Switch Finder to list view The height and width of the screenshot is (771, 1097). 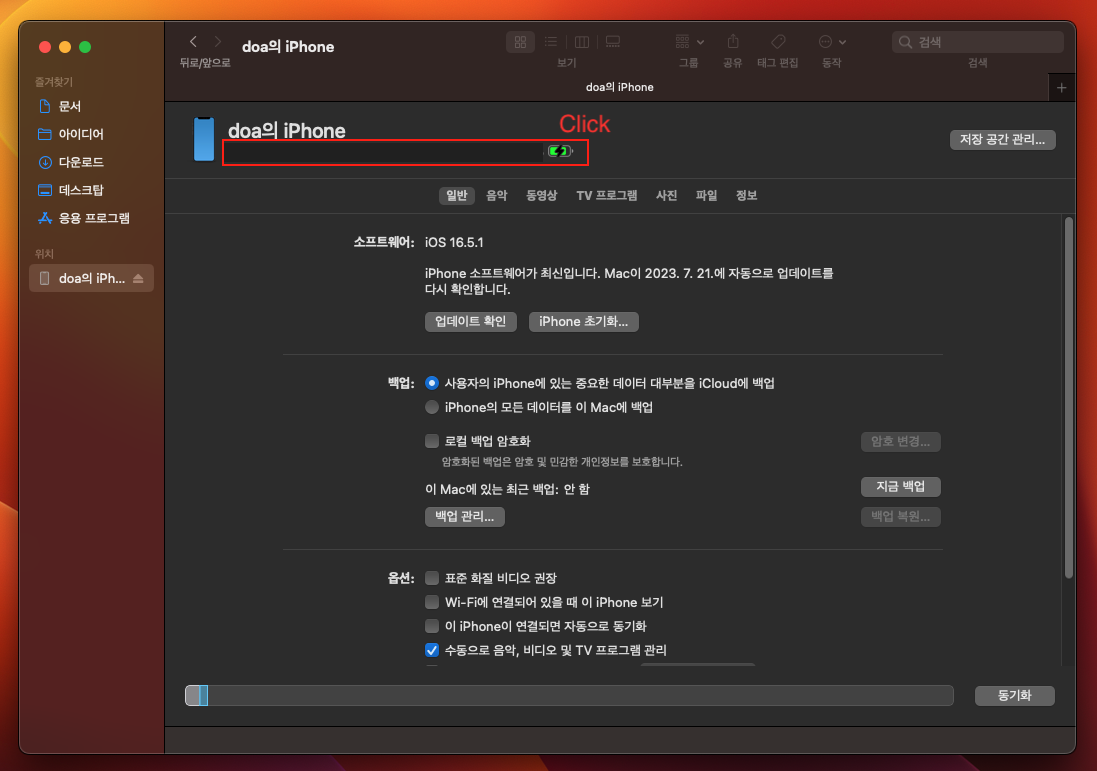[551, 42]
